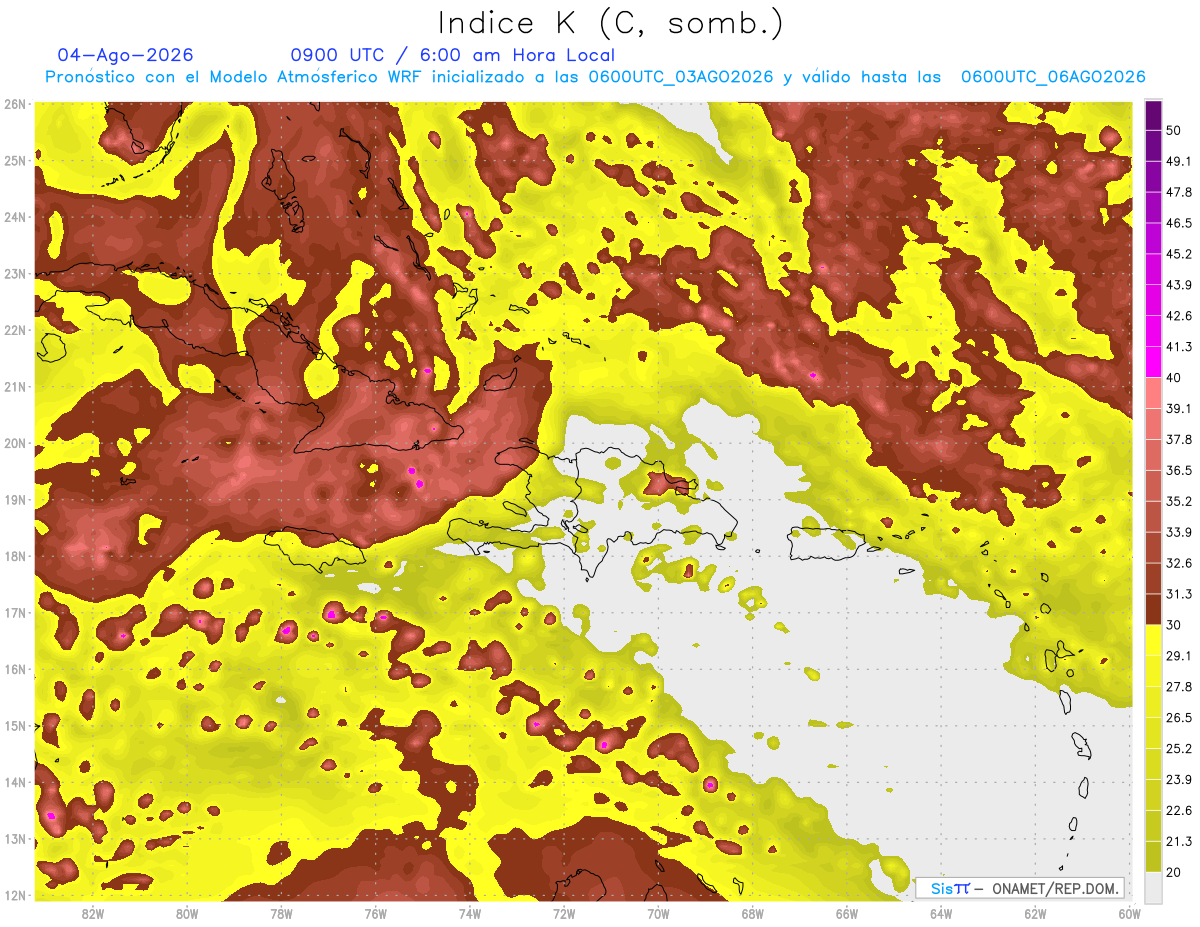Click longitude label '68W'
The image size is (1200, 927).
point(753,913)
